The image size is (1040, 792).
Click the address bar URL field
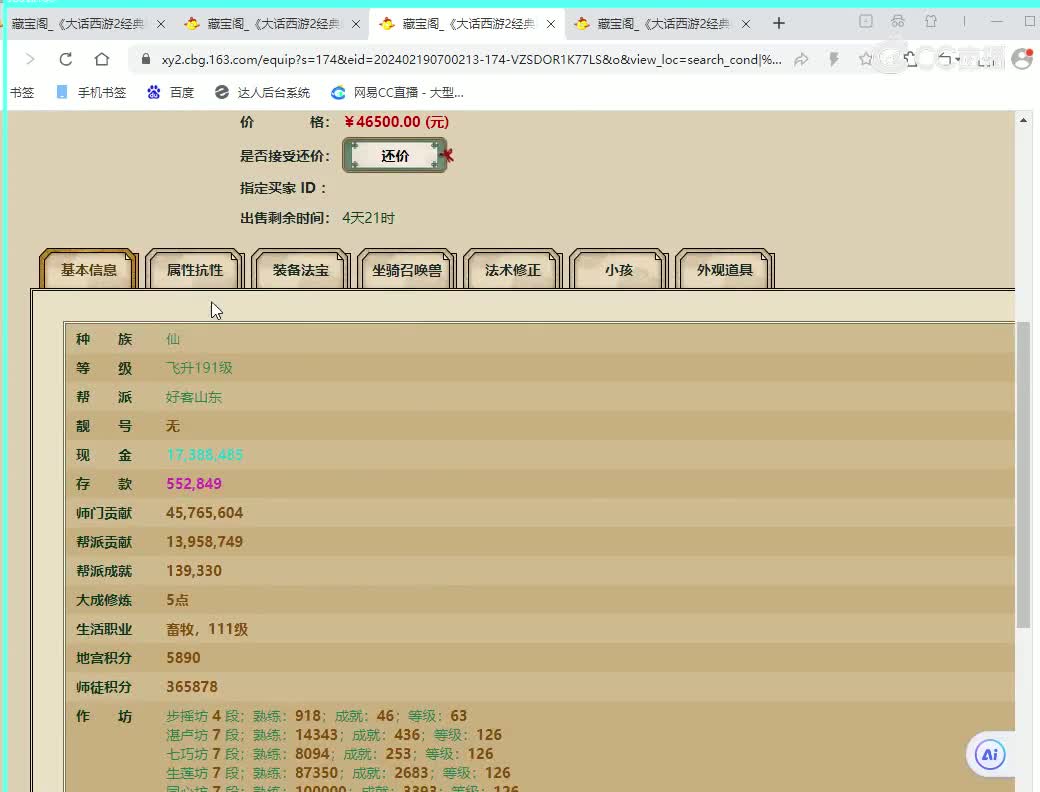[x=471, y=60]
